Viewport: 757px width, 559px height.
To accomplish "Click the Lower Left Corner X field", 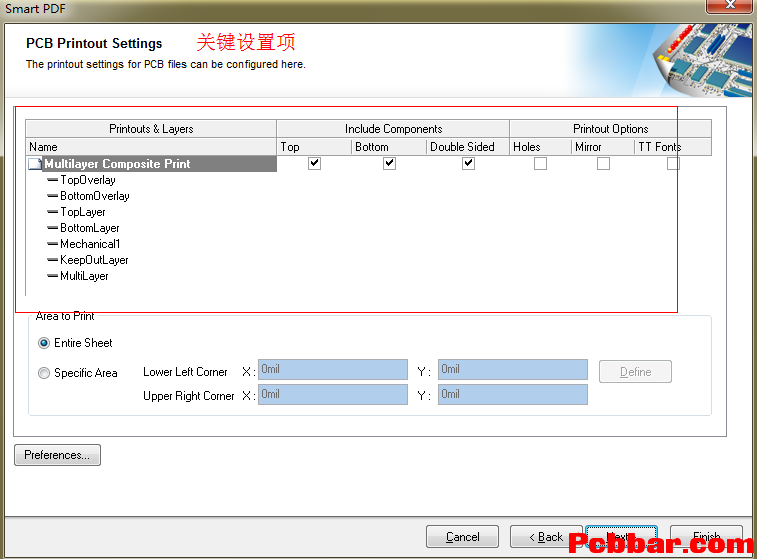I will 333,369.
